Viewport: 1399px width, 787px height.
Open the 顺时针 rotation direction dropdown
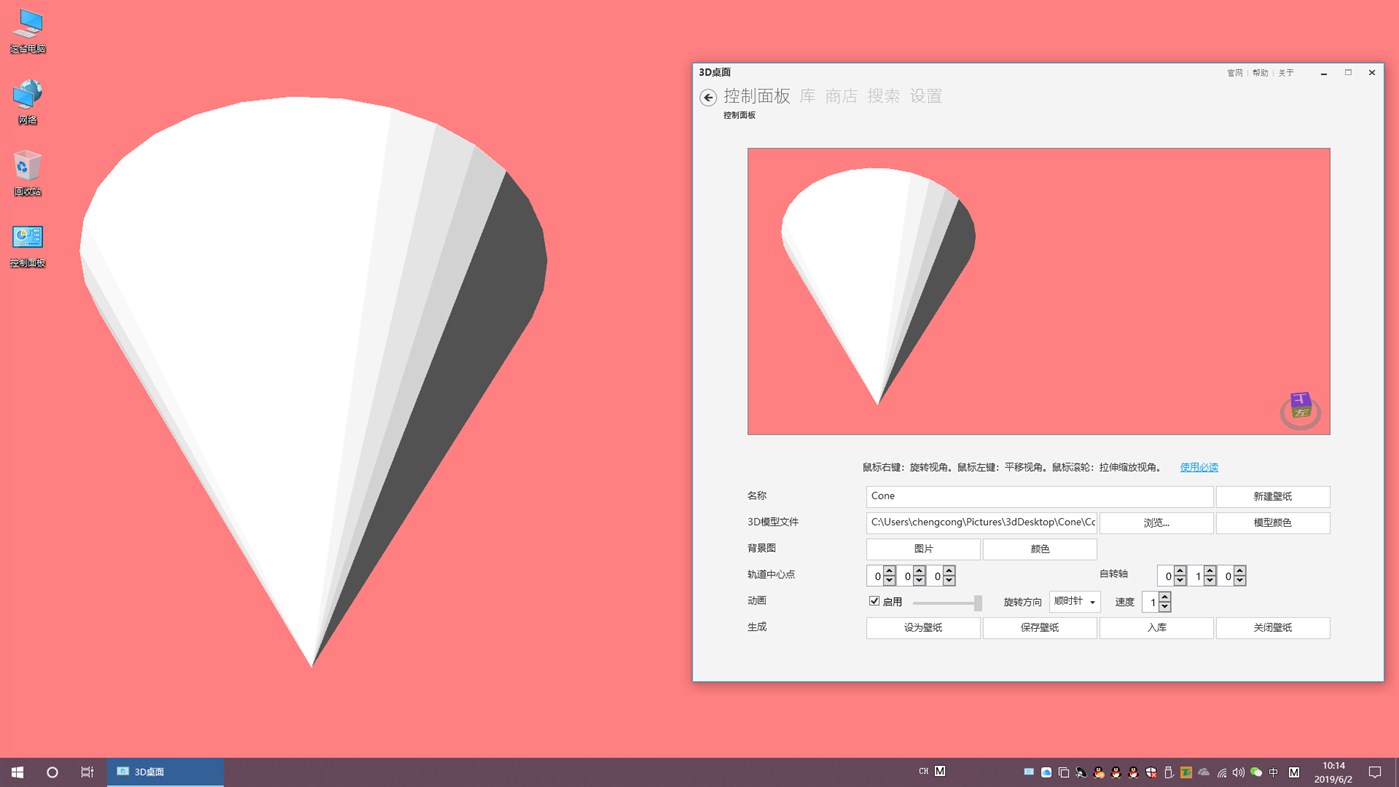tap(1074, 601)
